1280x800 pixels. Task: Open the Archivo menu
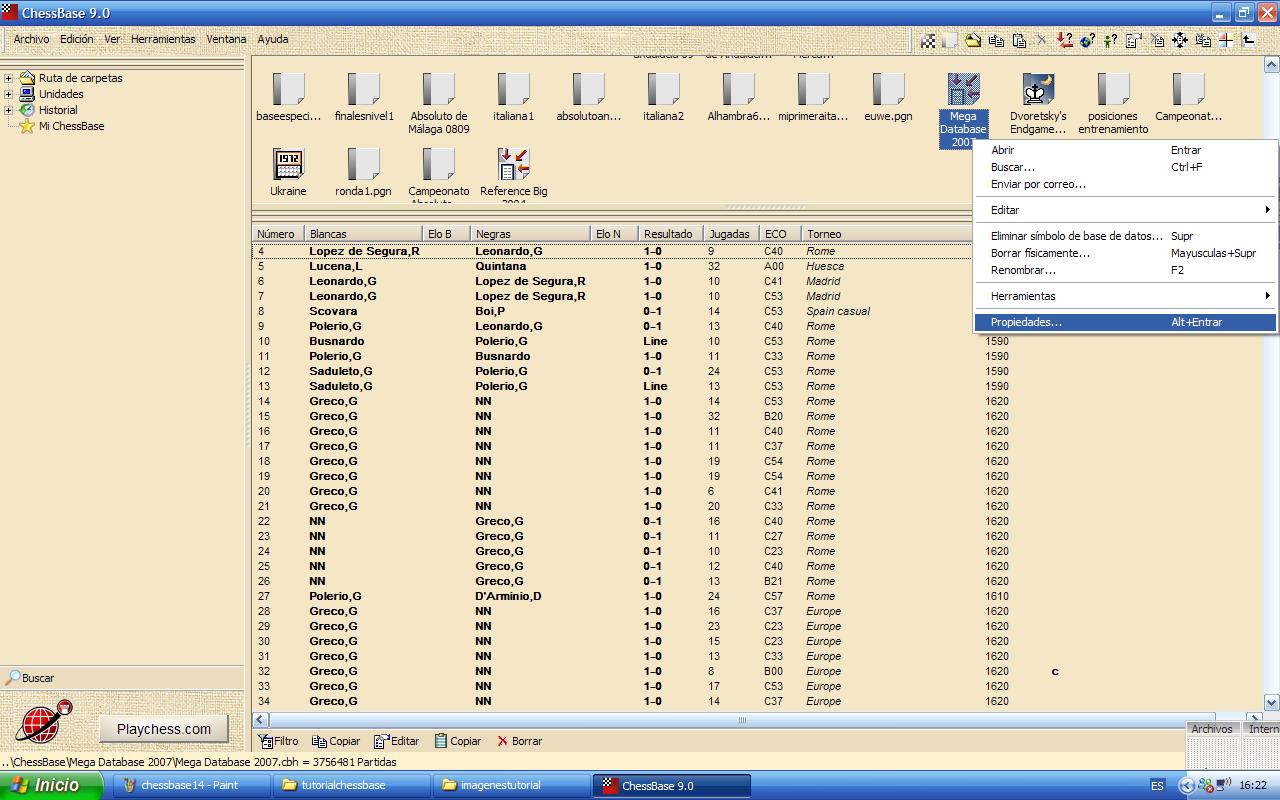coord(32,39)
